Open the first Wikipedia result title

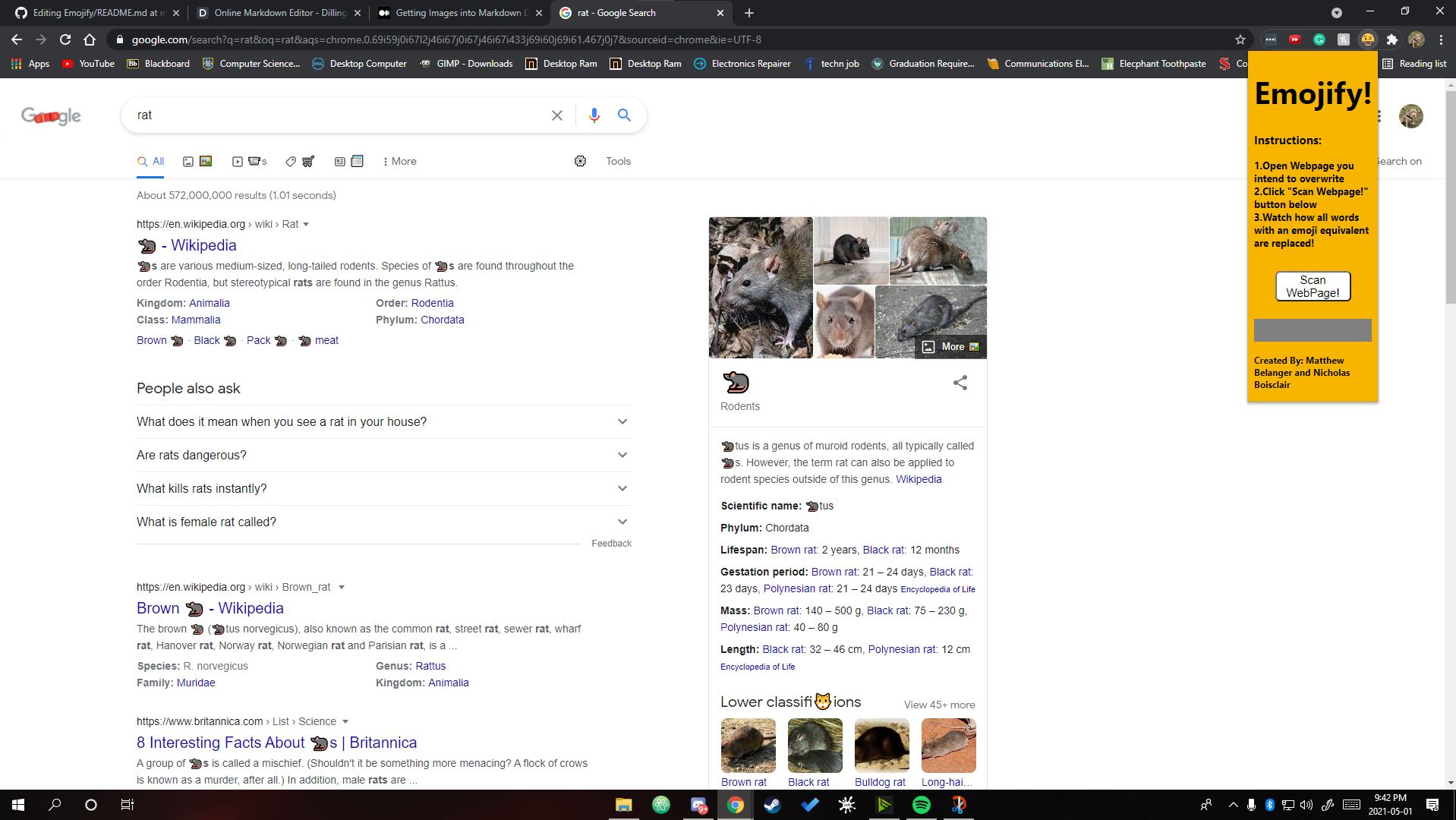[187, 245]
